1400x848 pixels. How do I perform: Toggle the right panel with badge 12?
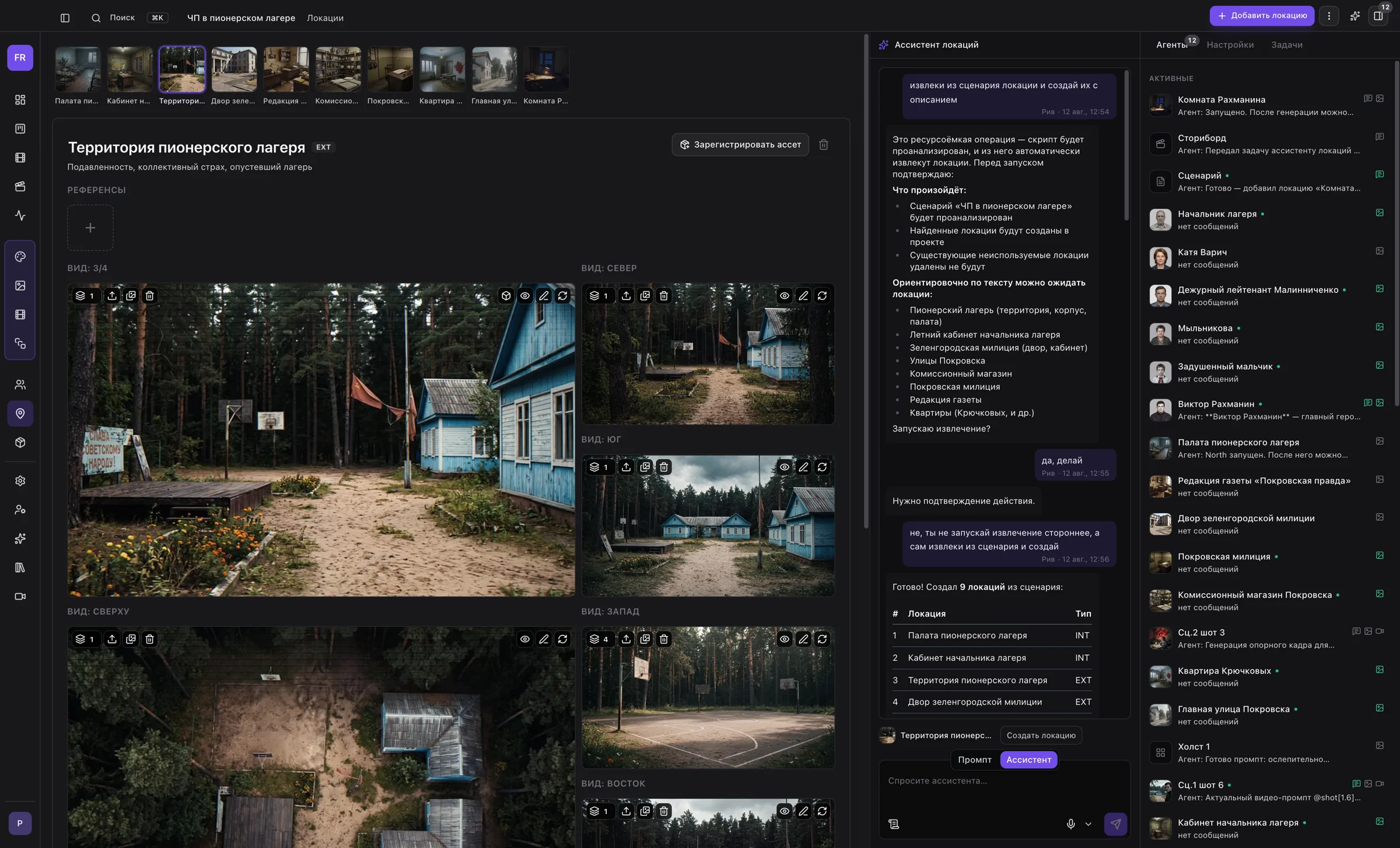(x=1378, y=16)
